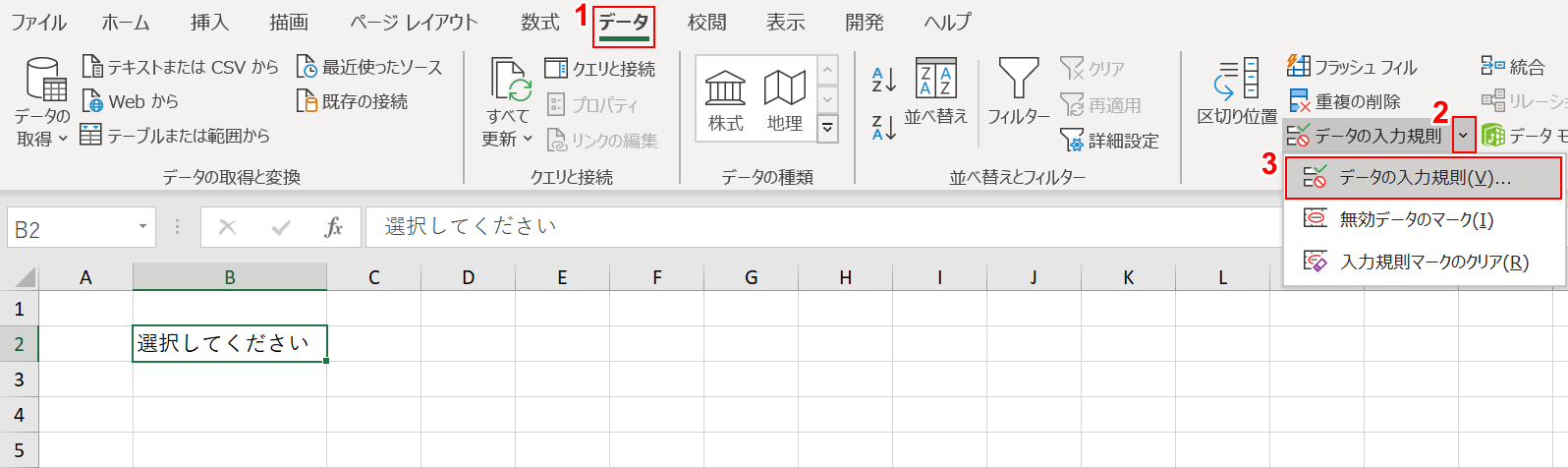This screenshot has width=1568, height=468.
Task: Select column K header
Action: tap(1128, 277)
